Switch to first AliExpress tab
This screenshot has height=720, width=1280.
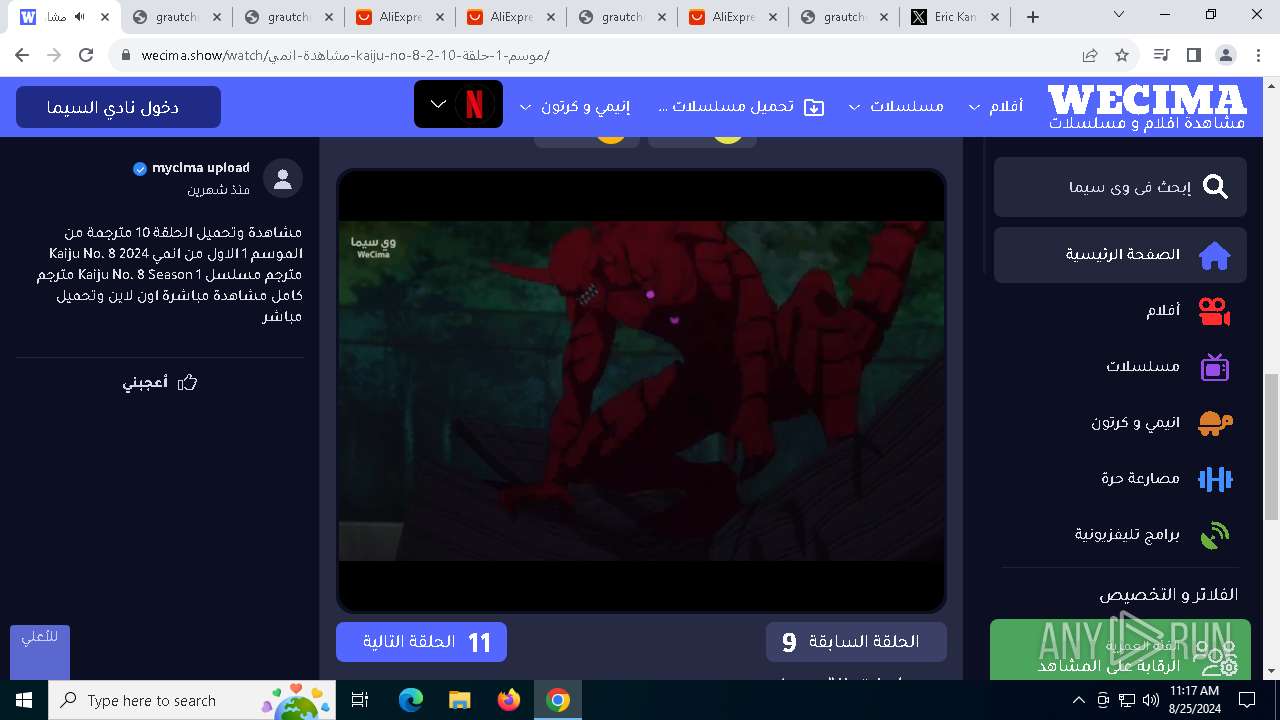[400, 17]
